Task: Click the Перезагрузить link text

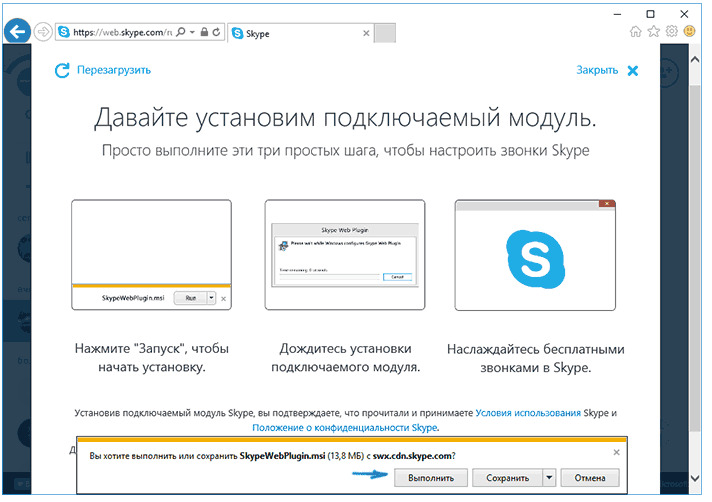Action: pyautogui.click(x=114, y=70)
